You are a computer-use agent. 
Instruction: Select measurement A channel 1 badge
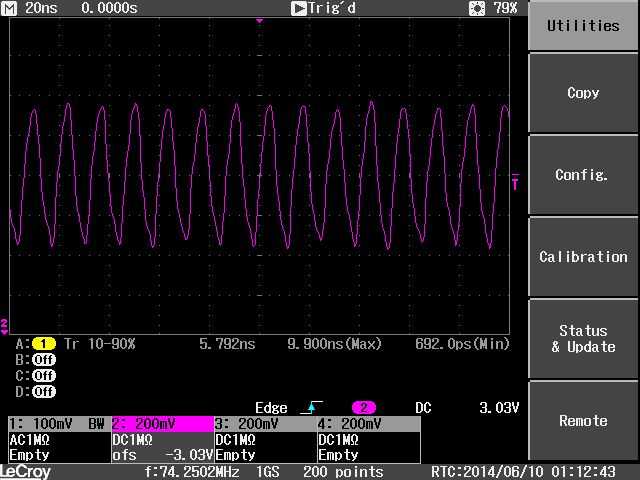[x=44, y=344]
